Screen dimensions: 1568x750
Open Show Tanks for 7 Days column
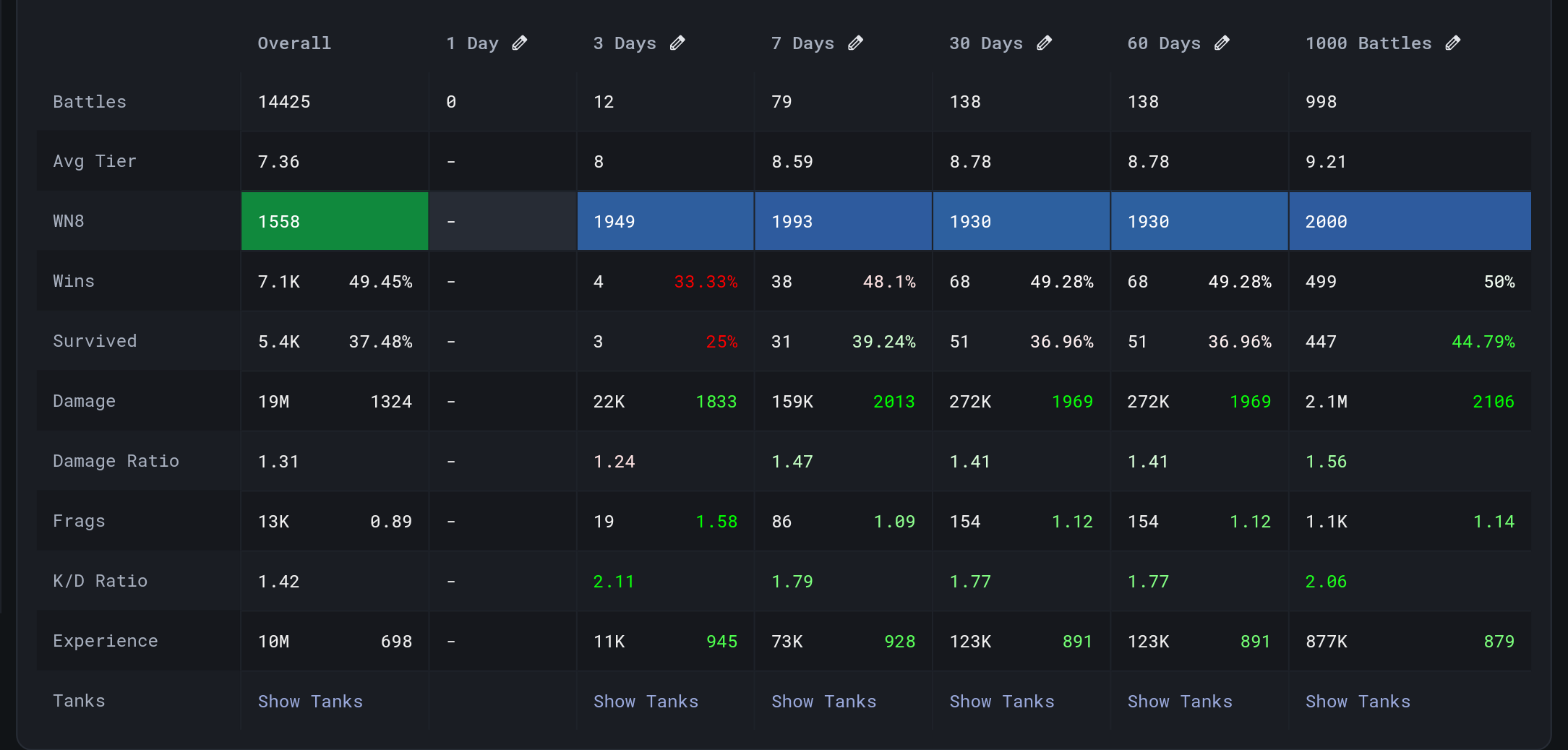coord(823,702)
